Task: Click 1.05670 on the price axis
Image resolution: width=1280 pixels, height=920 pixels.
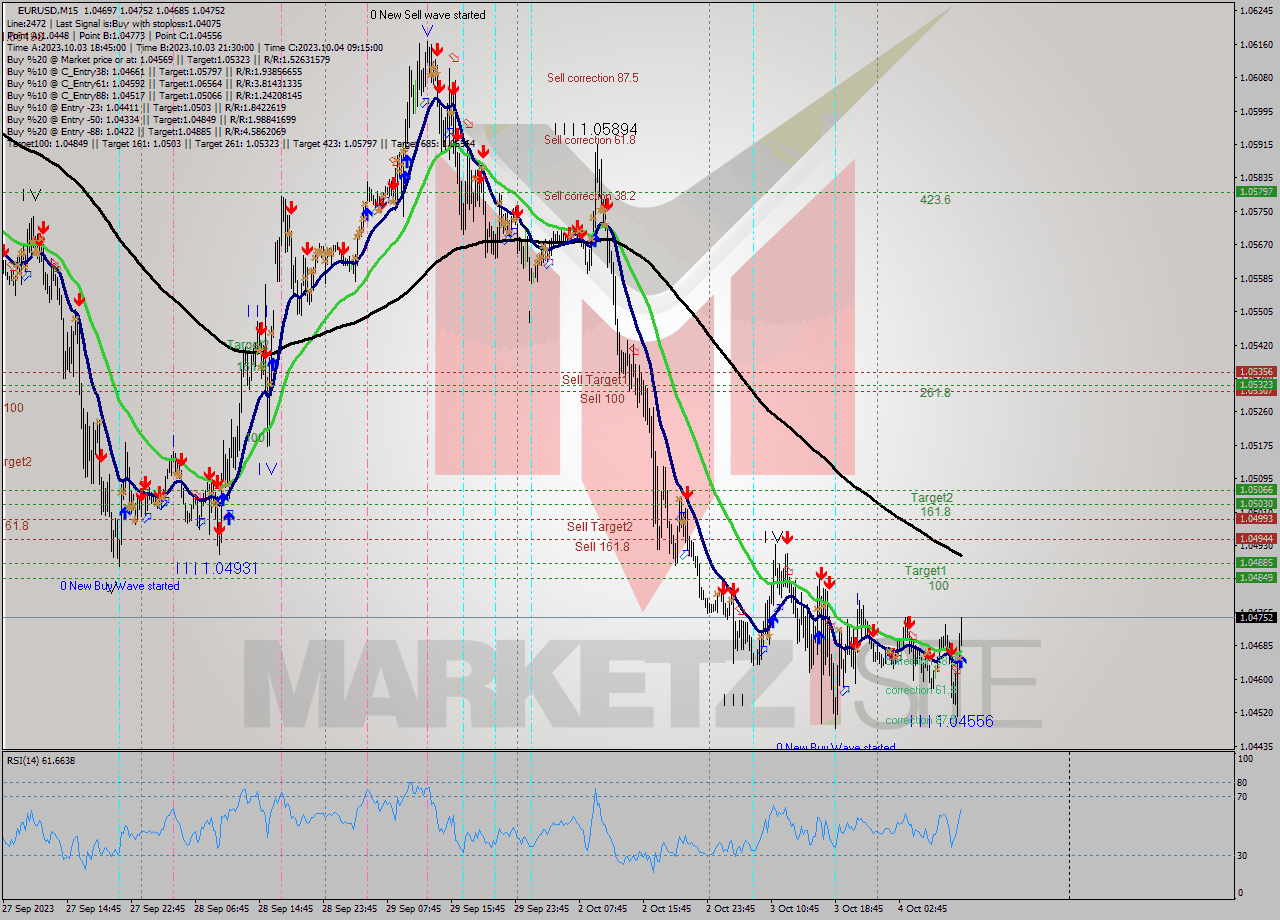Action: (x=1256, y=244)
